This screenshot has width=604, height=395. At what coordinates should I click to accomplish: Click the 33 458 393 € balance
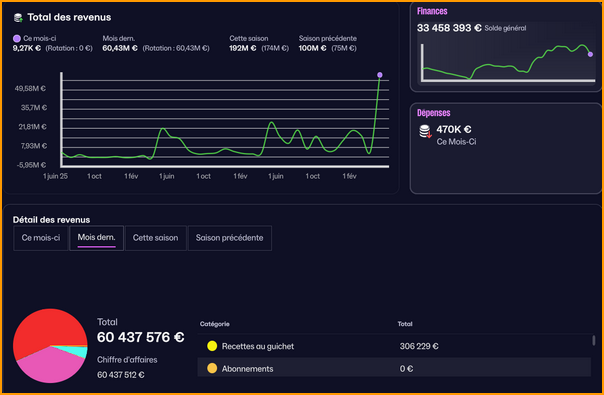pos(449,28)
